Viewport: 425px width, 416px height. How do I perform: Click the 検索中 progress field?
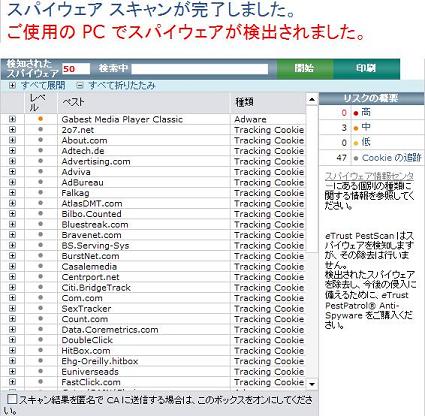tap(200, 69)
